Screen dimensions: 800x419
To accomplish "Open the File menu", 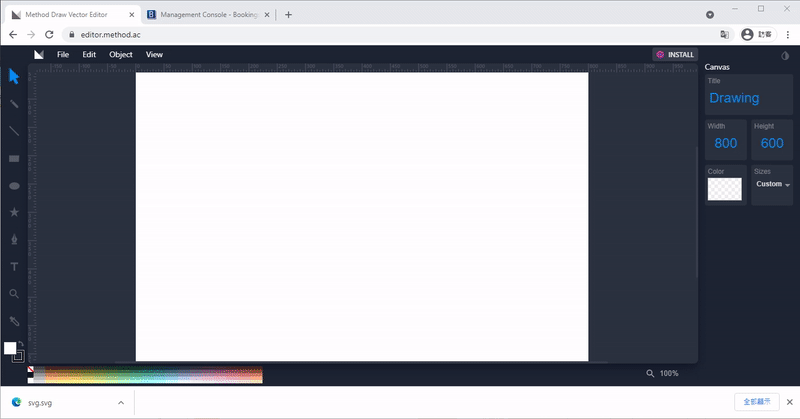I will pos(63,55).
